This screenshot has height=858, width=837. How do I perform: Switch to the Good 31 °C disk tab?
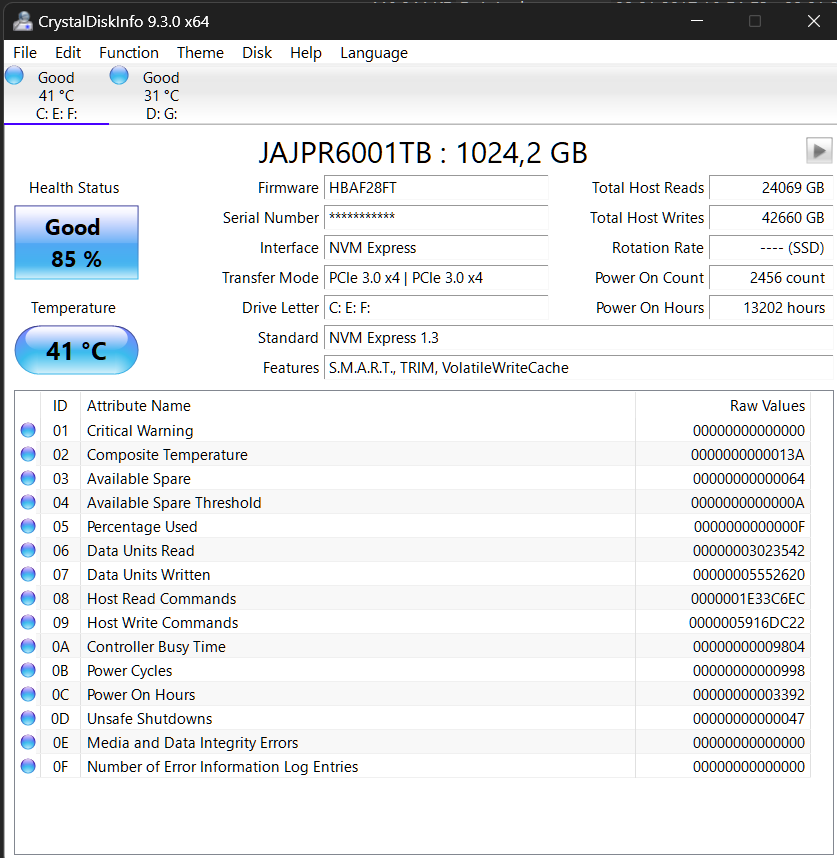pyautogui.click(x=161, y=95)
